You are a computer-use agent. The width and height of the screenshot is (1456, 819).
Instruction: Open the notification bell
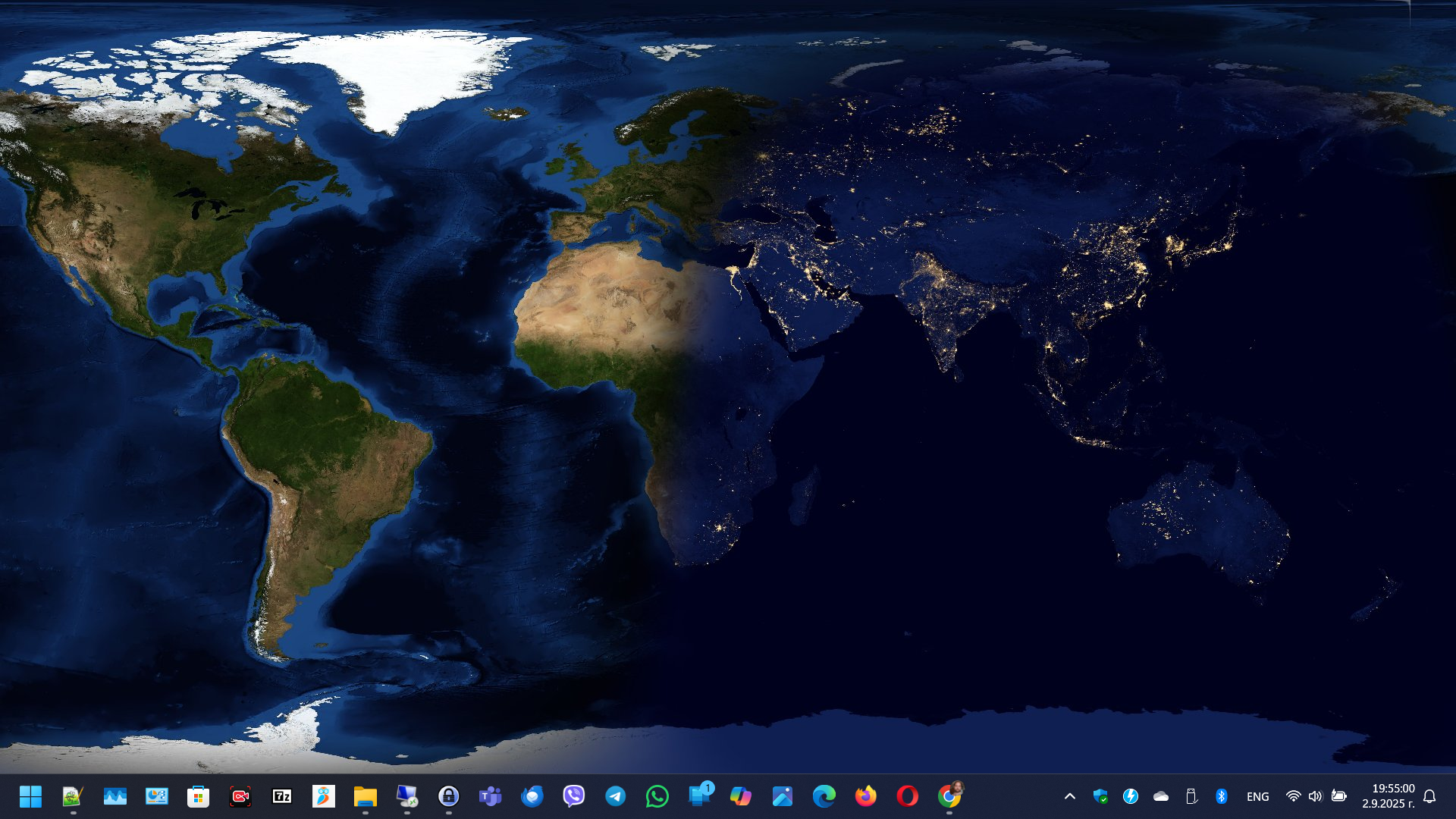1429,796
